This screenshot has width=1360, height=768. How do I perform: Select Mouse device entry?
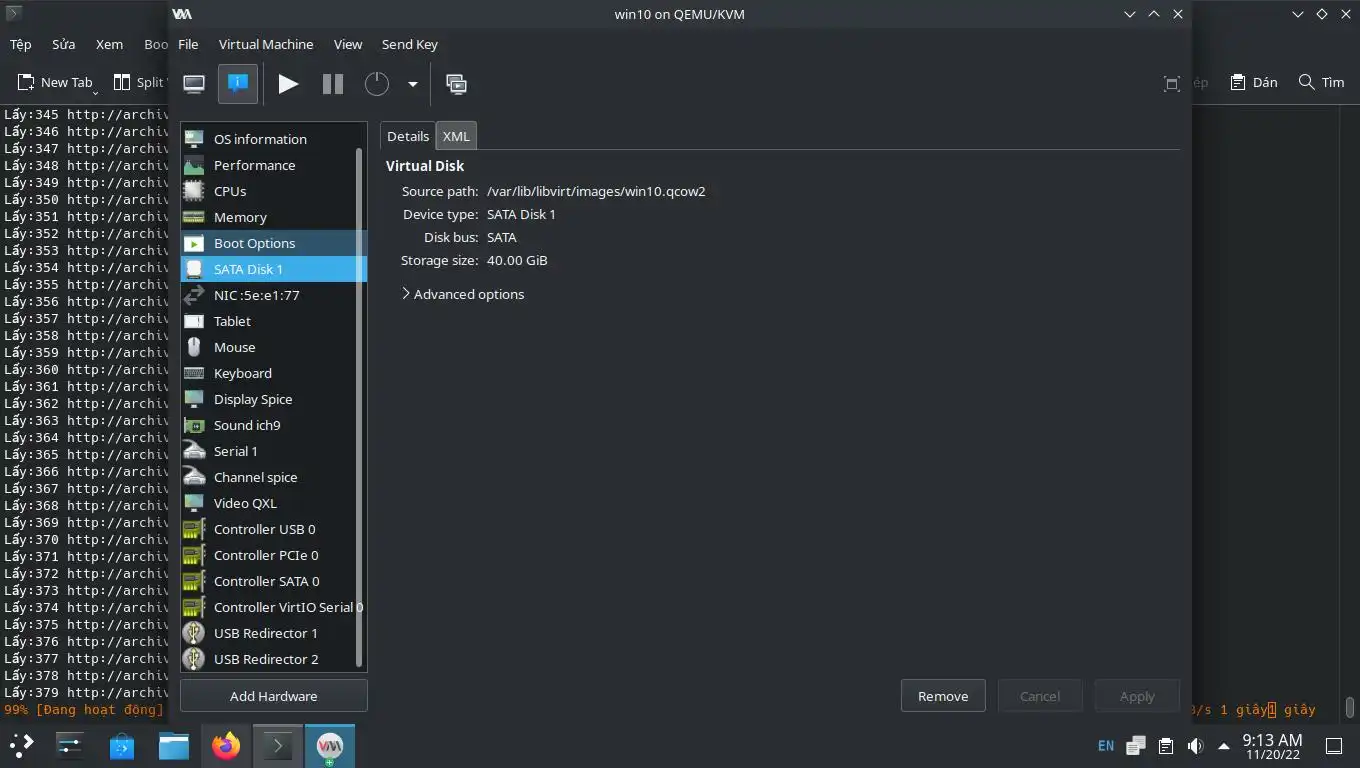click(x=273, y=347)
